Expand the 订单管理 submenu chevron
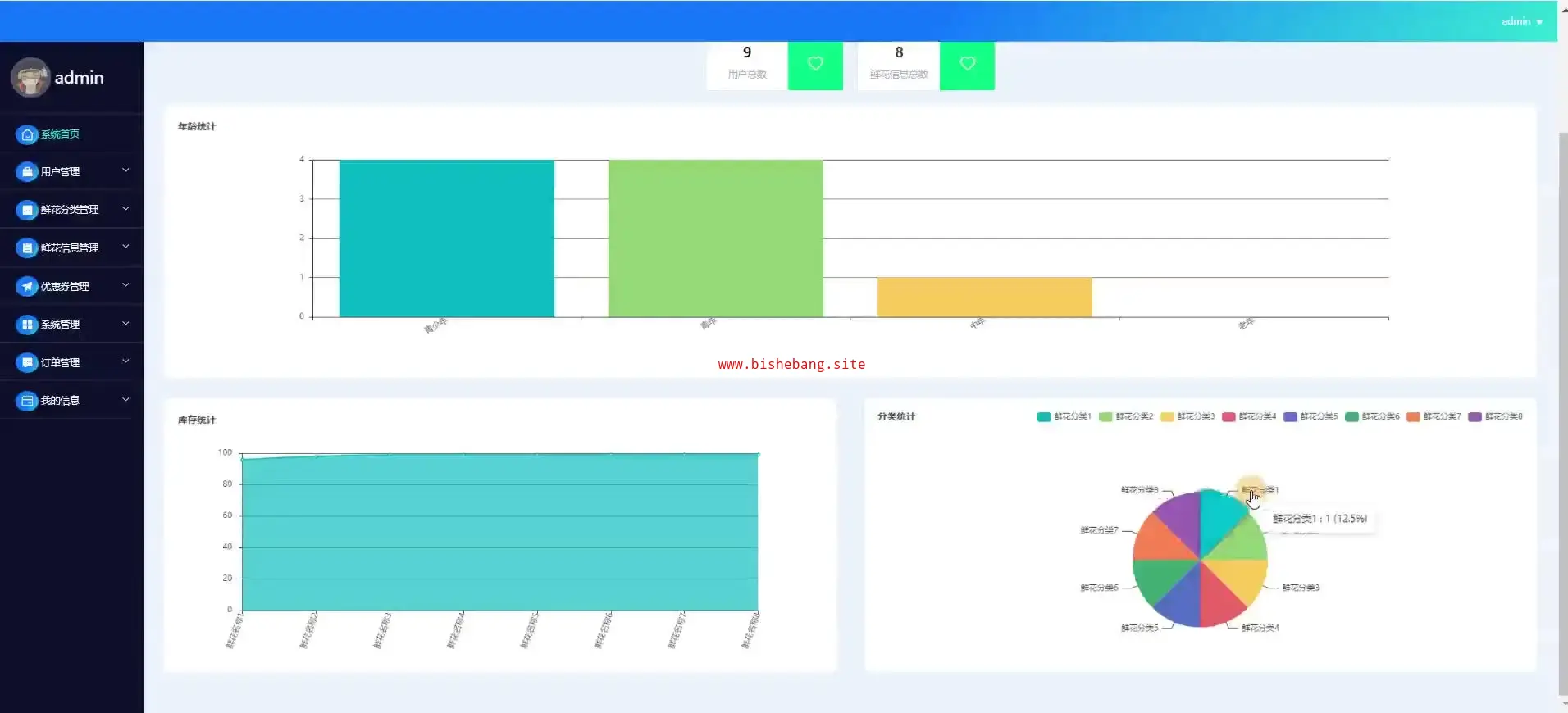Screen dimensions: 1568x713 125,361
